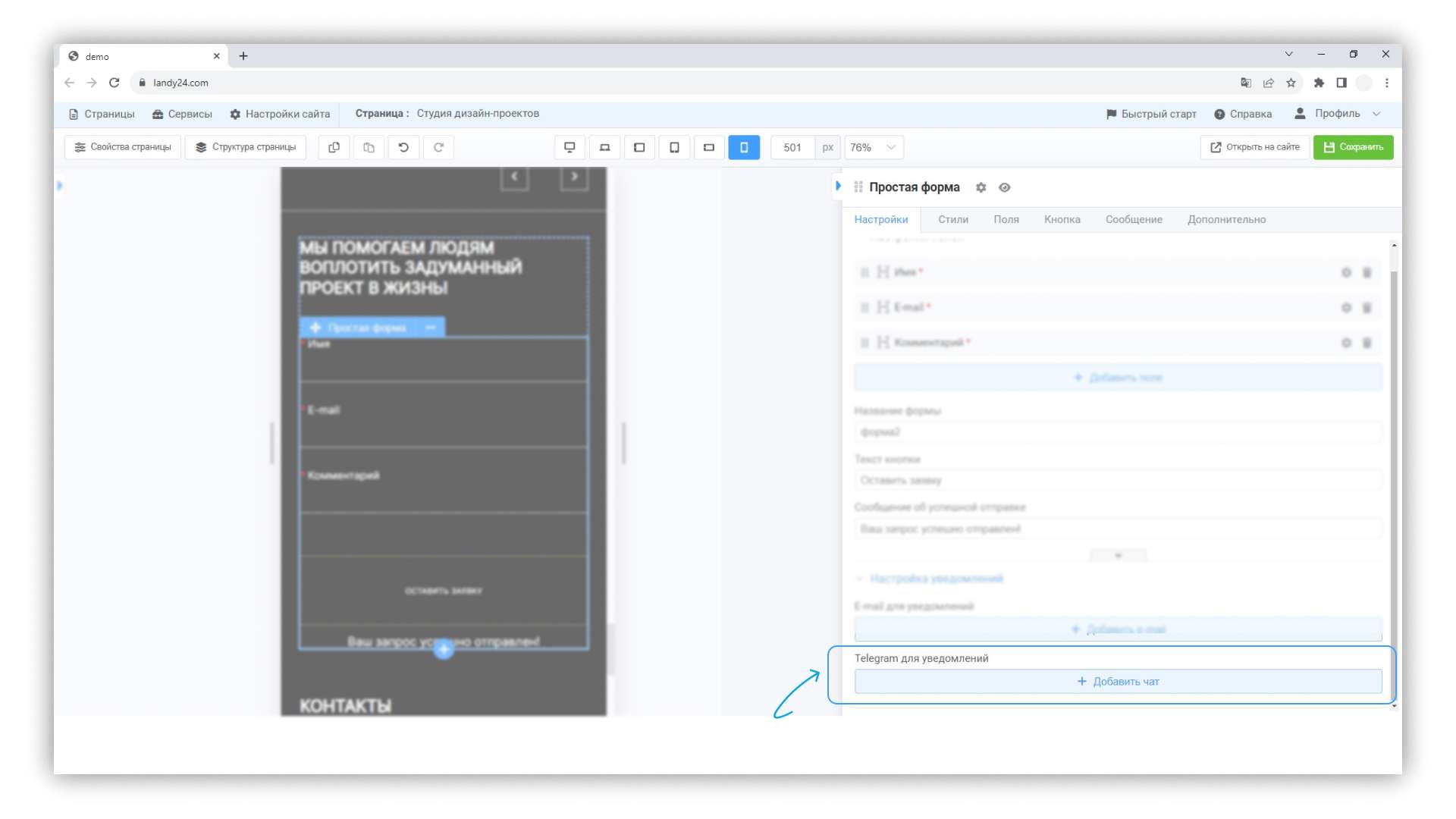Image resolution: width=1456 pixels, height=819 pixels.
Task: Switch to the Кнопка tab
Action: coord(1062,220)
